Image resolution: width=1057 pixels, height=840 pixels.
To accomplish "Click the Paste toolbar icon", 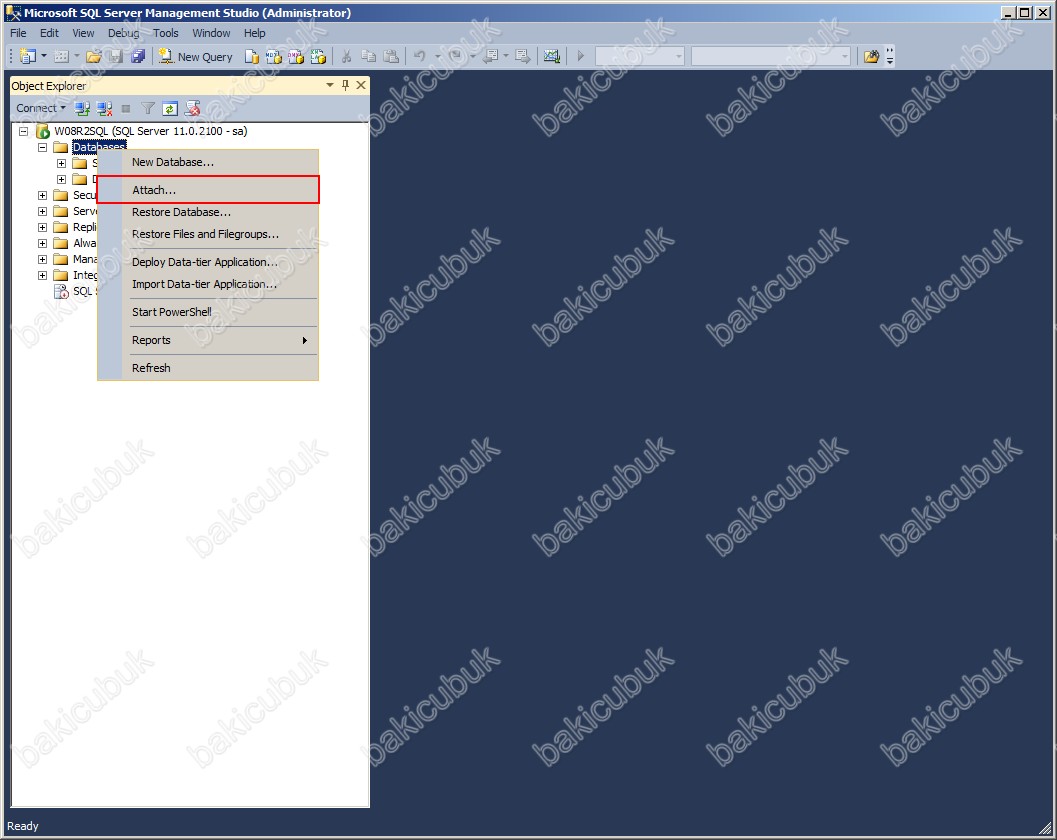I will [391, 57].
